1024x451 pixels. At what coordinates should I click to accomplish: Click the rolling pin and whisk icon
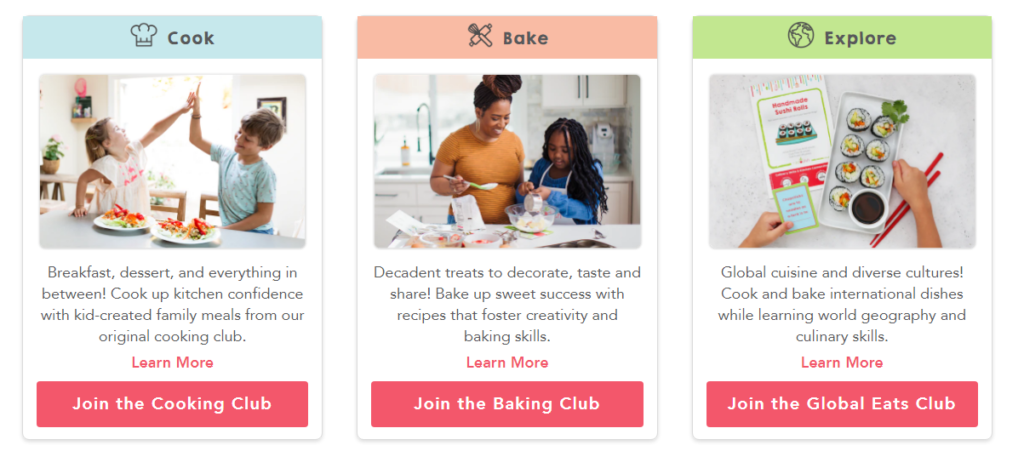click(x=480, y=36)
